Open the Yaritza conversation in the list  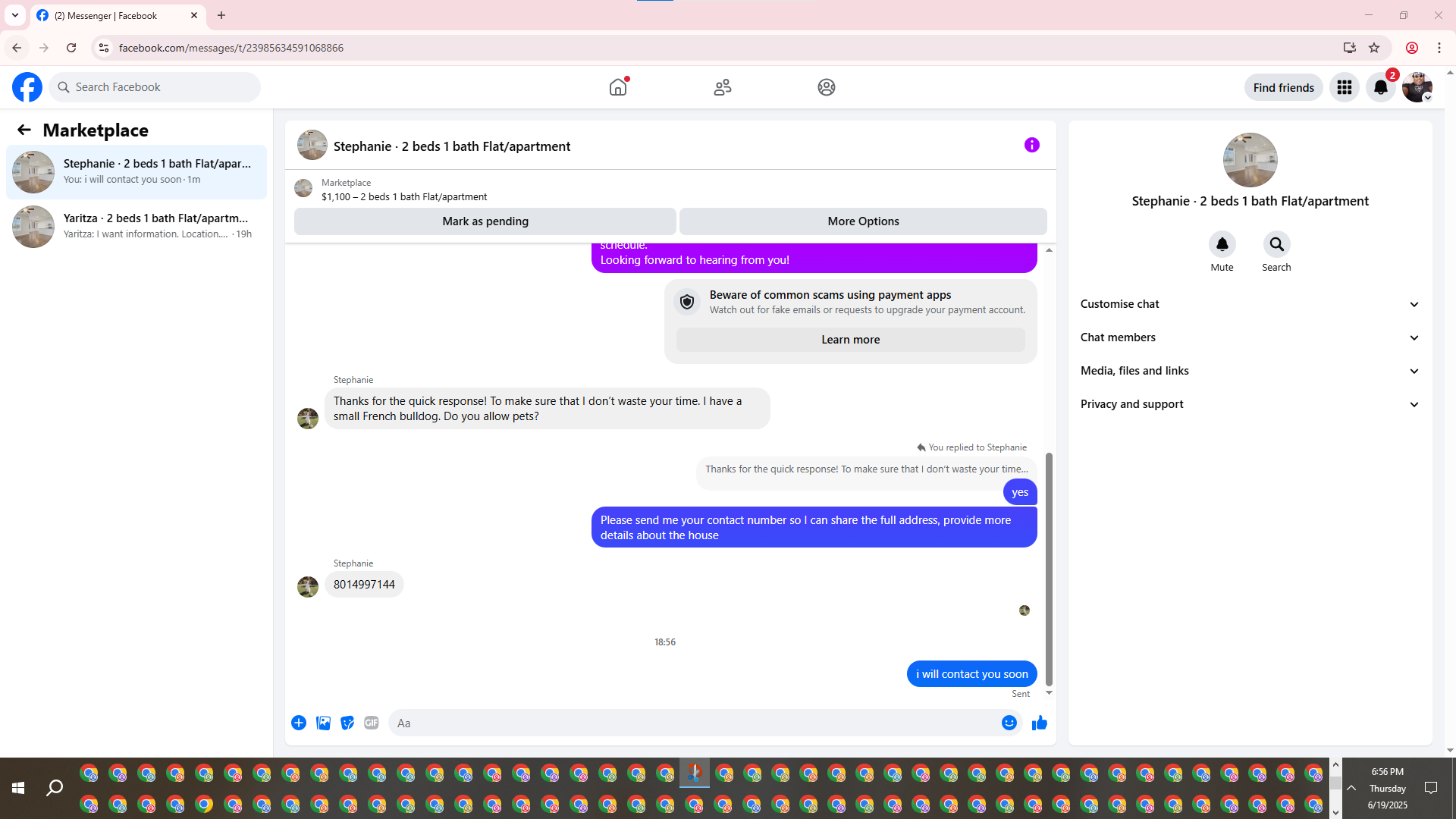[x=136, y=227]
